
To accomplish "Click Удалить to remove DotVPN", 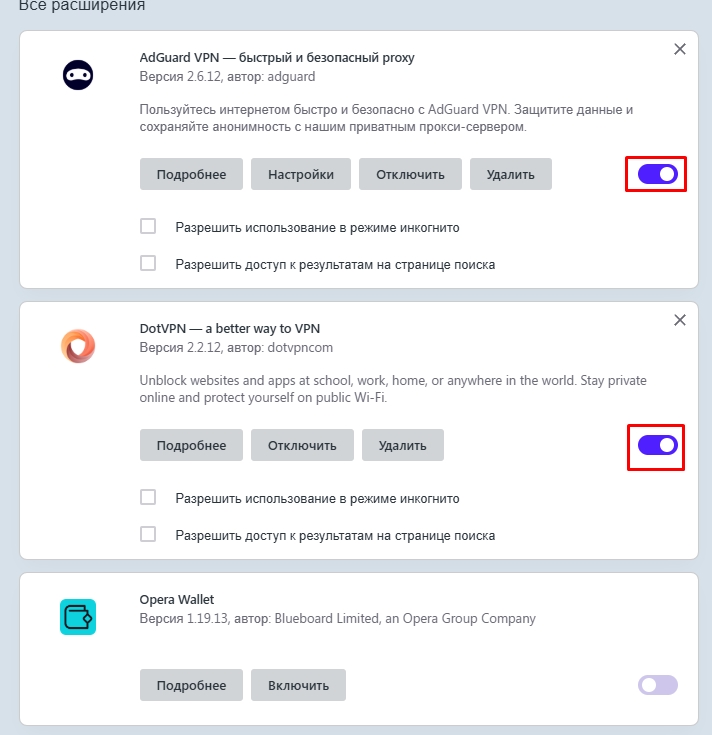I will click(403, 445).
